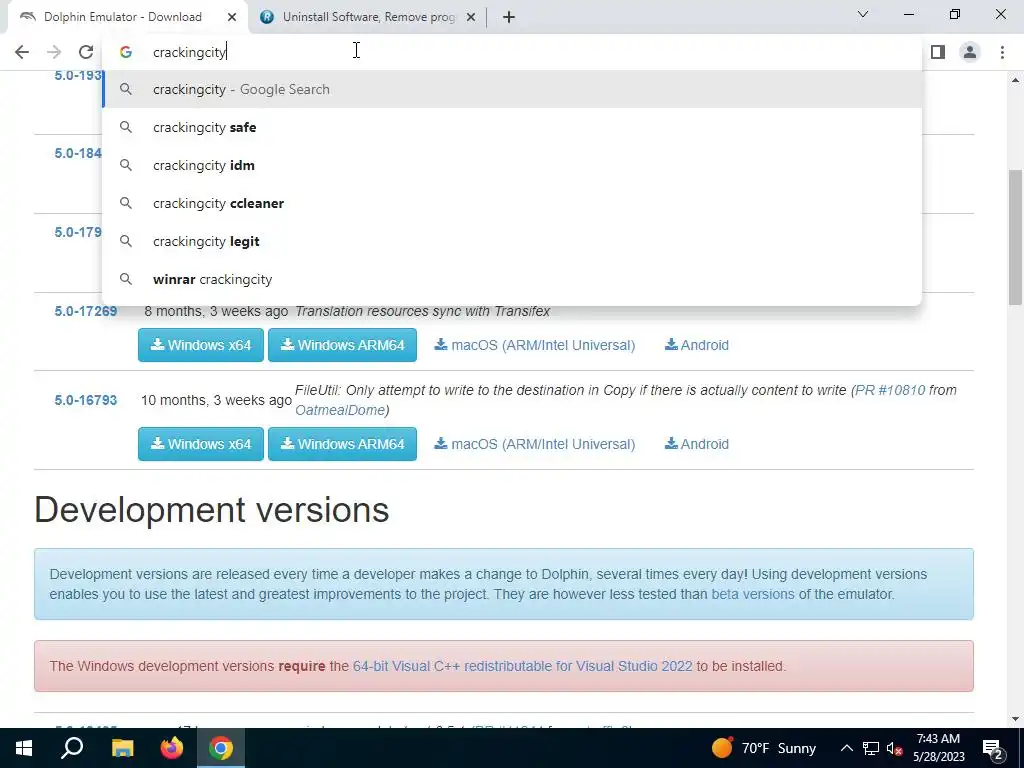1024x768 pixels.
Task: Open the Windows Start menu
Action: click(x=24, y=748)
